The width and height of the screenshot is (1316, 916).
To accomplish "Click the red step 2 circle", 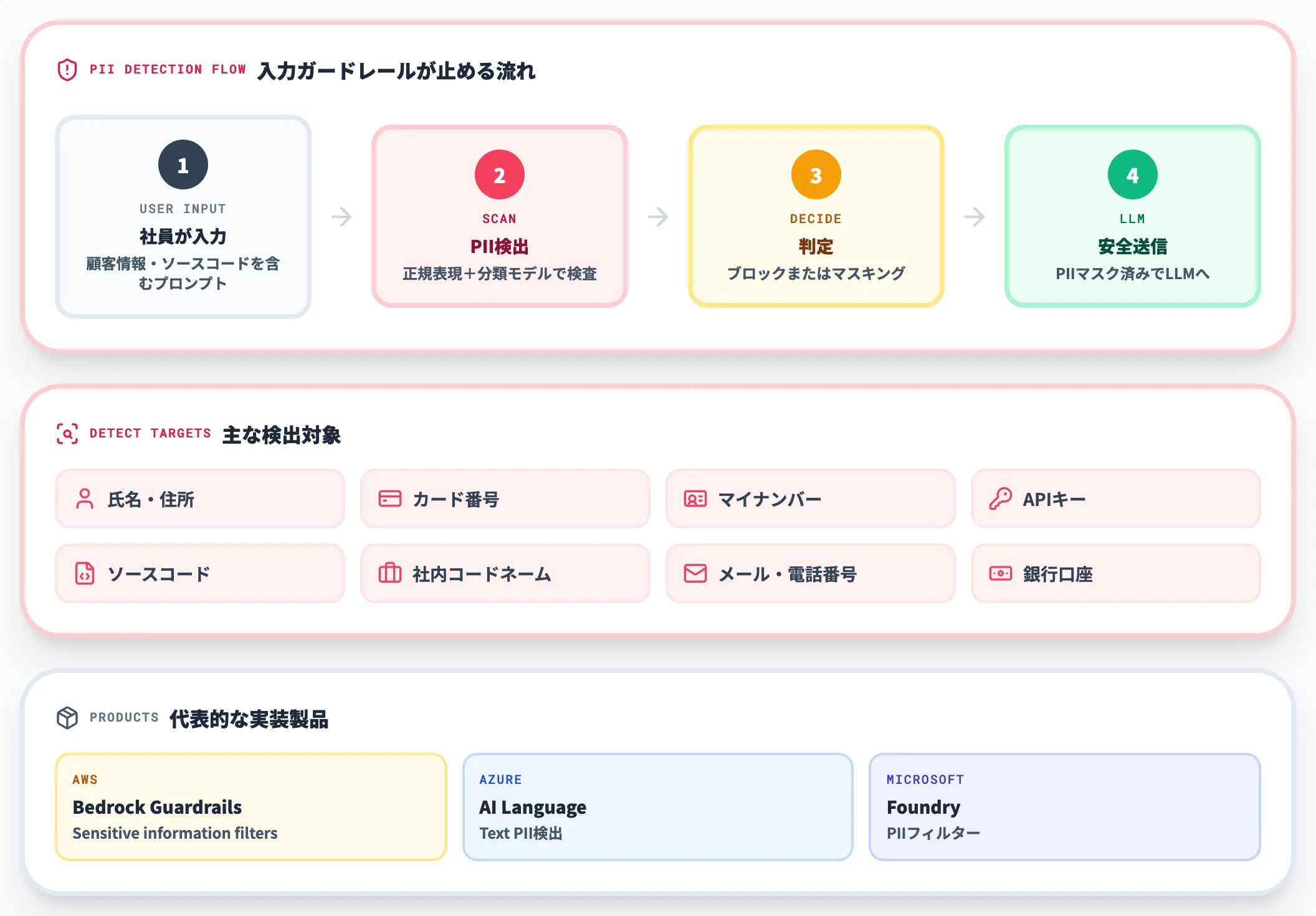I will click(x=500, y=174).
